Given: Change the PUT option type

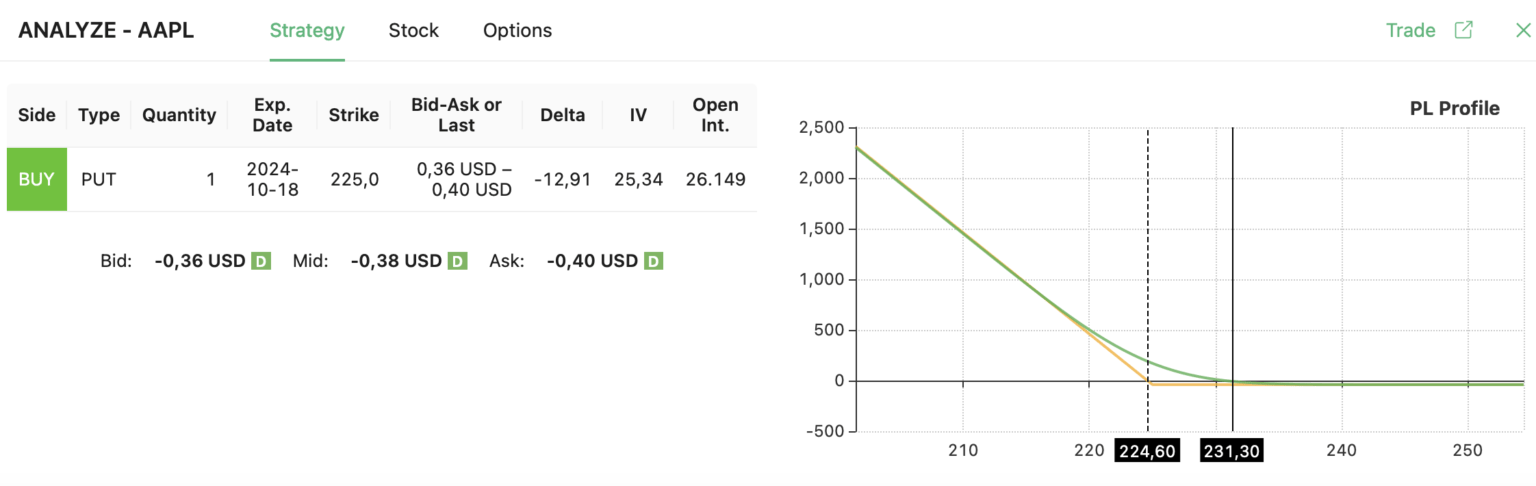Looking at the screenshot, I should click(x=99, y=180).
